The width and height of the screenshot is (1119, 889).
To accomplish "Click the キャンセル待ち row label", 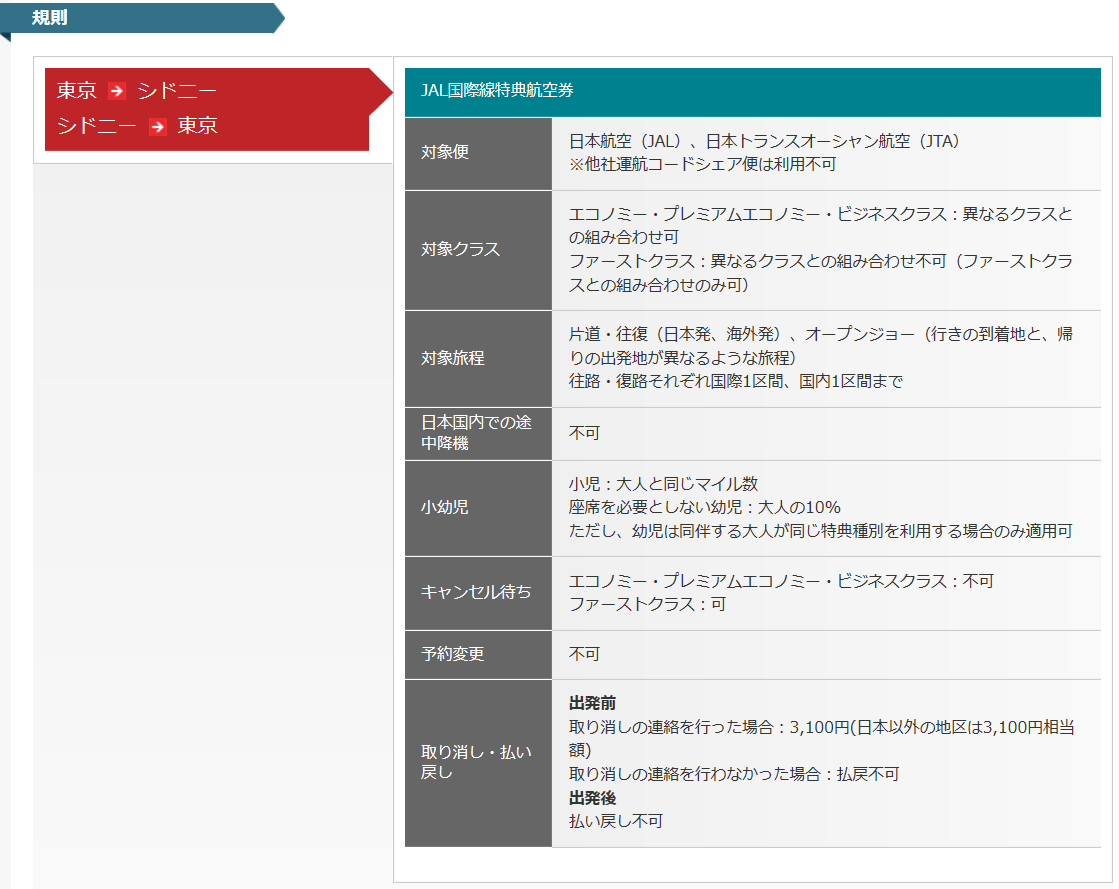I will pyautogui.click(x=478, y=592).
